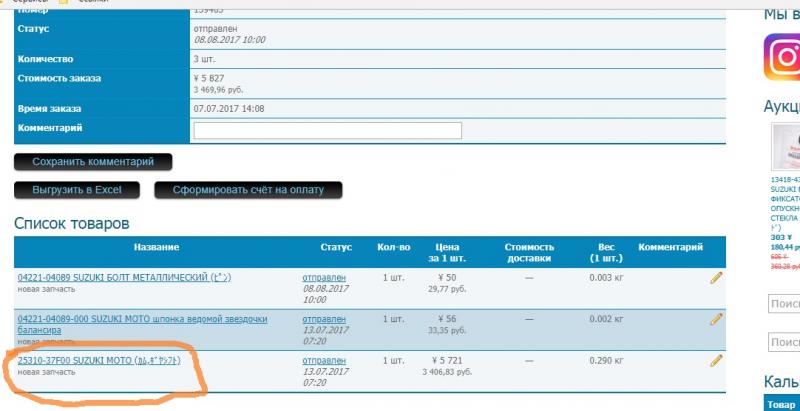Click the 3 406,83 руб. price text

tap(447, 372)
